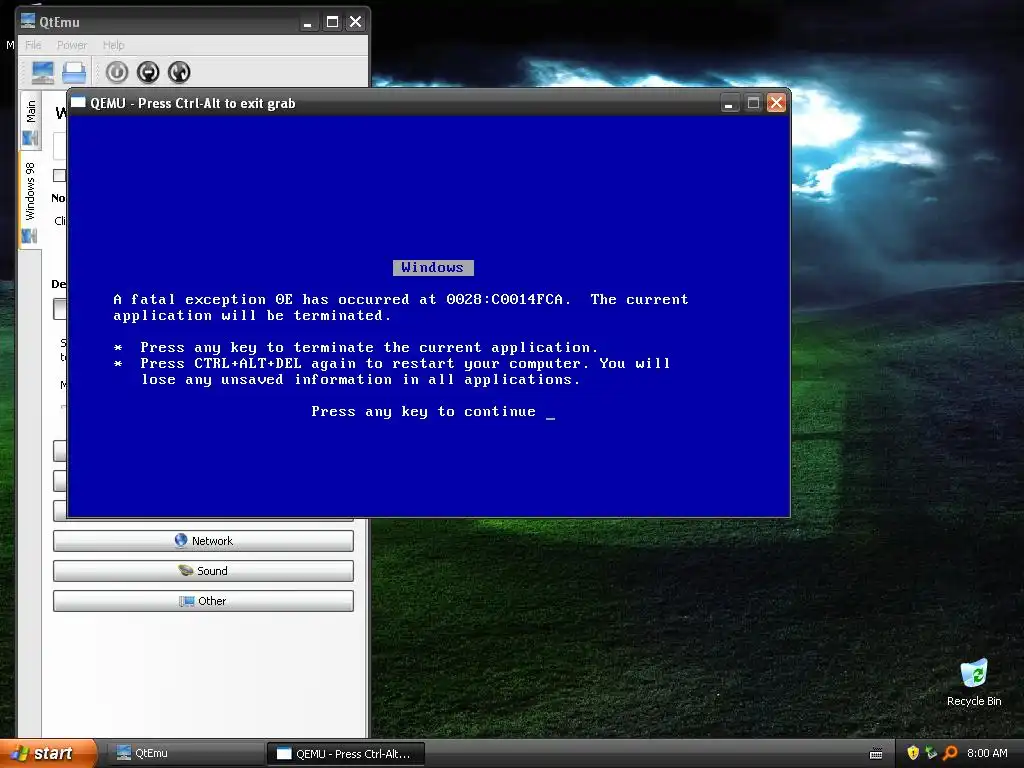Switch to QEMU taskbar button

(x=346, y=754)
